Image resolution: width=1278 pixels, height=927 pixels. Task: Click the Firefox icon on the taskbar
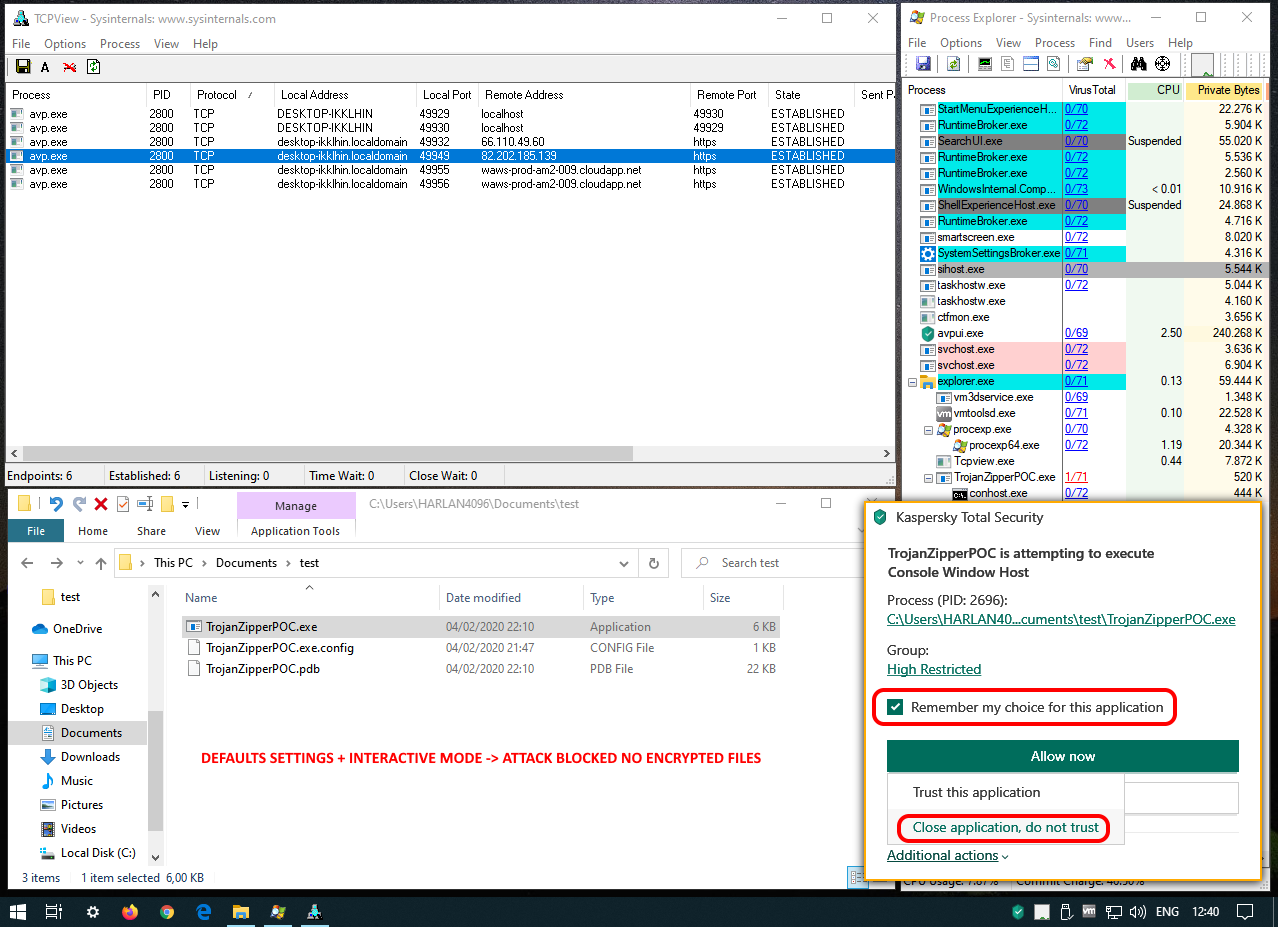(x=130, y=912)
